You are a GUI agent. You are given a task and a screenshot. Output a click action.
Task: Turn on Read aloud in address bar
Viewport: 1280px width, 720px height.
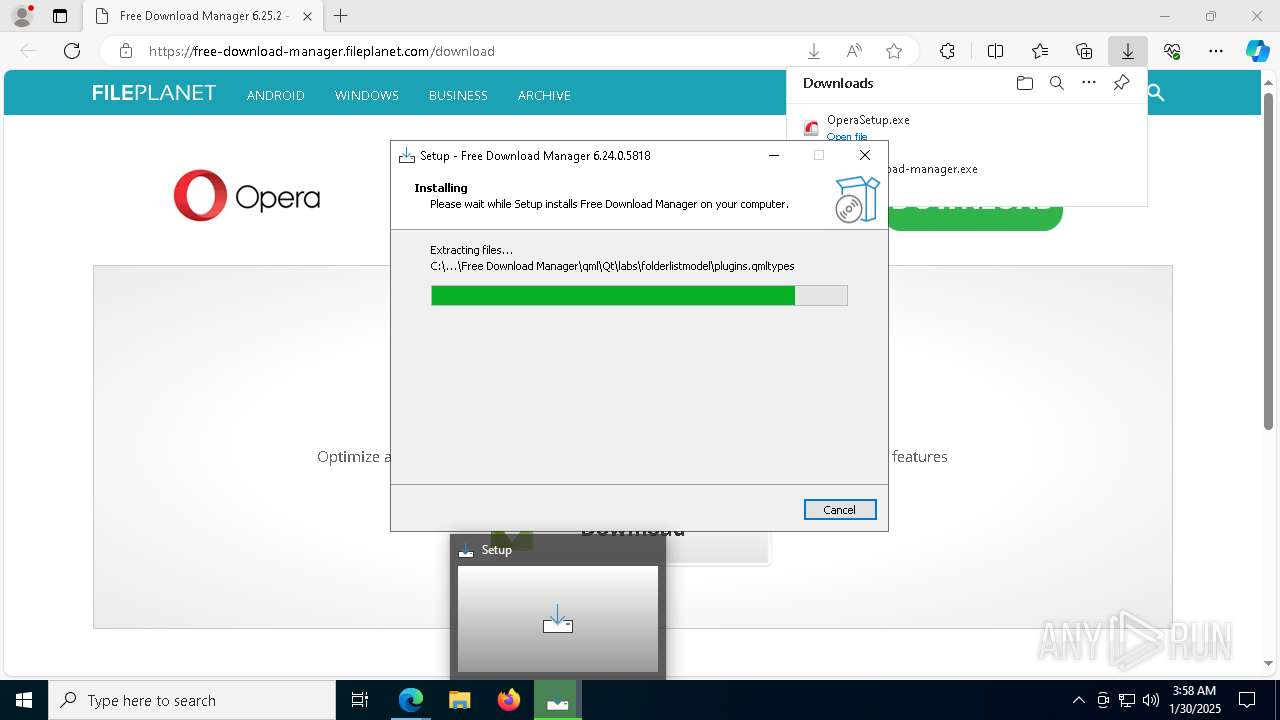854,51
